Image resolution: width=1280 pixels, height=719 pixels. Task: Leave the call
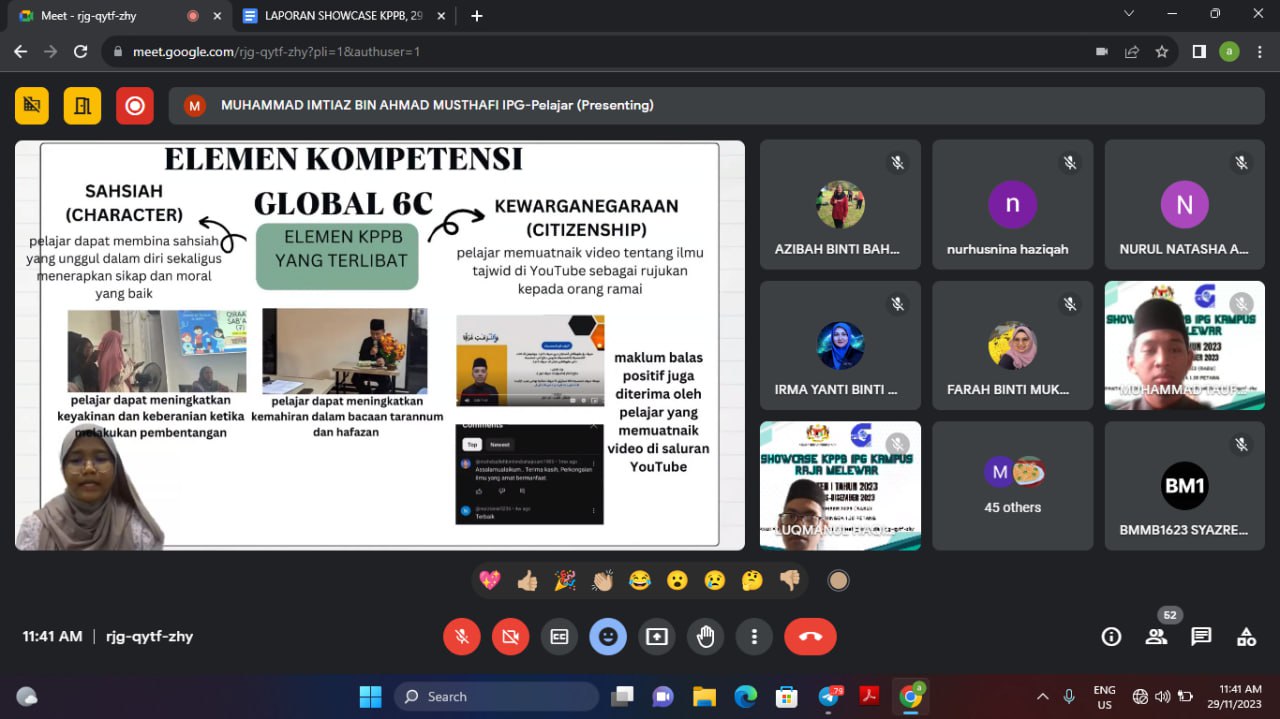(810, 637)
